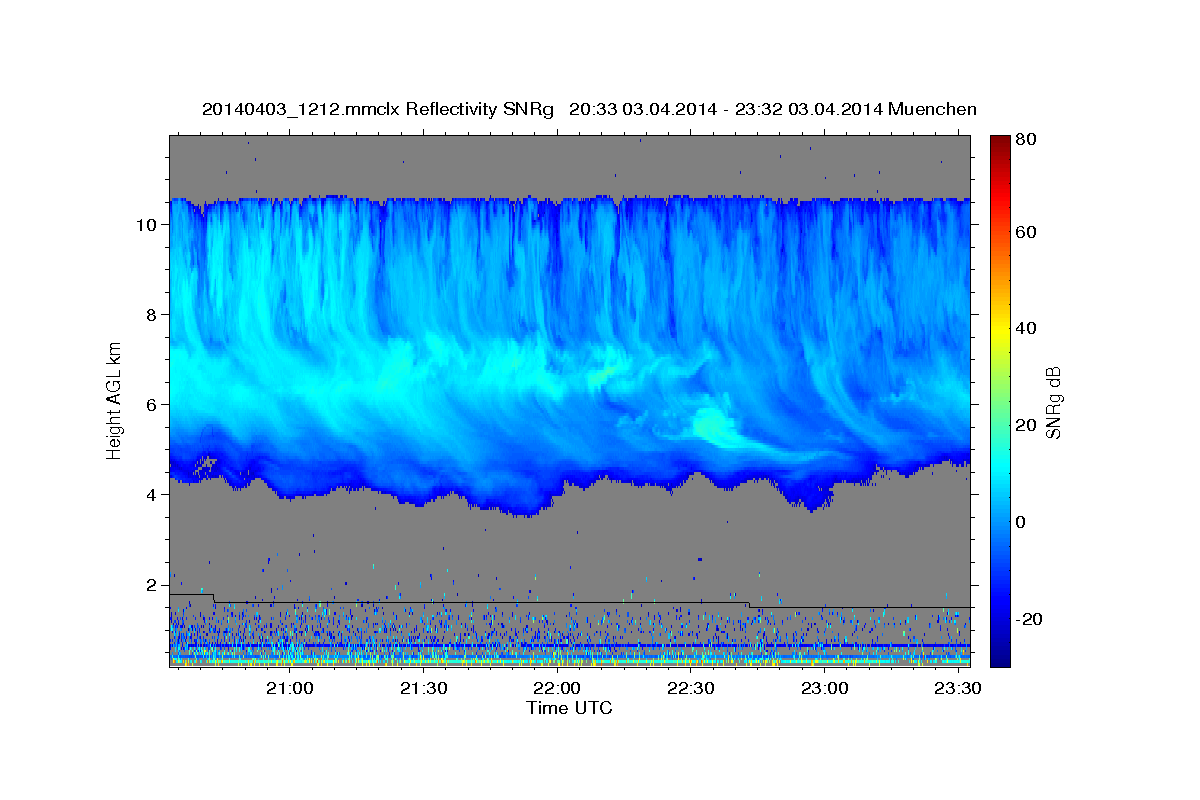Select the 23:00 time tick label
1200x800 pixels.
point(823,688)
